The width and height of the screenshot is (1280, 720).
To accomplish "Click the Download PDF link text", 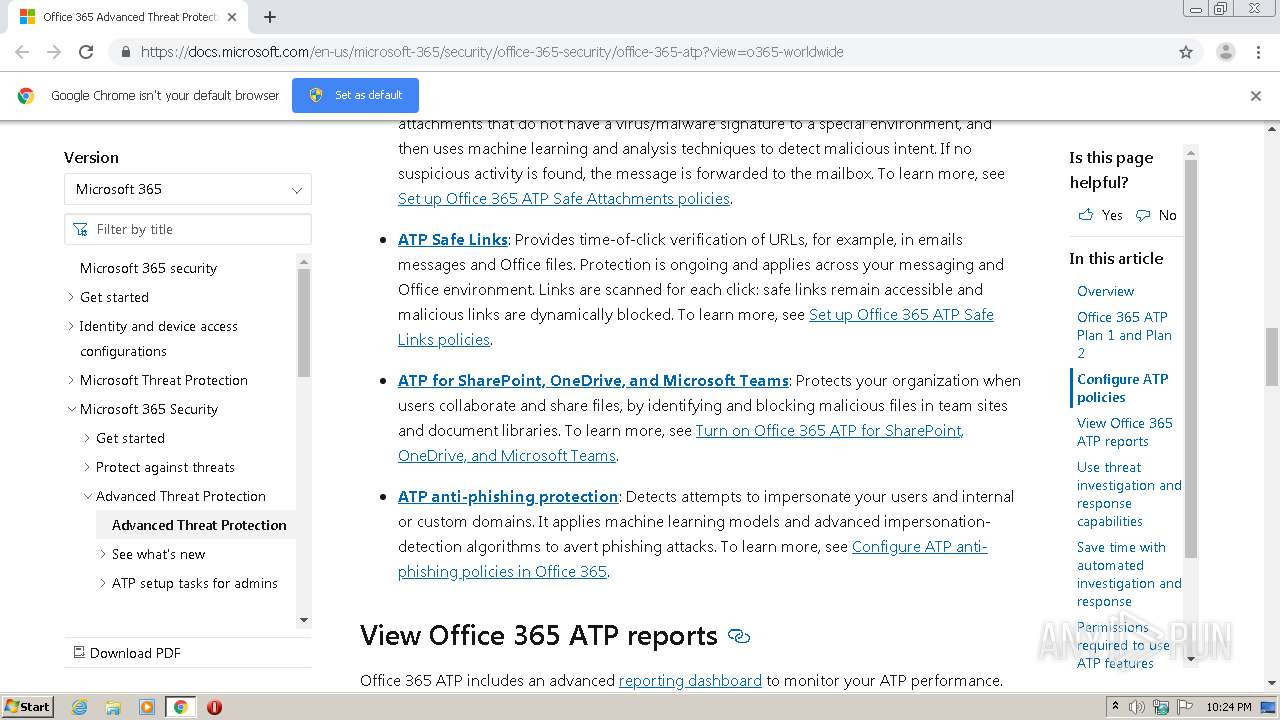I will 135,653.
